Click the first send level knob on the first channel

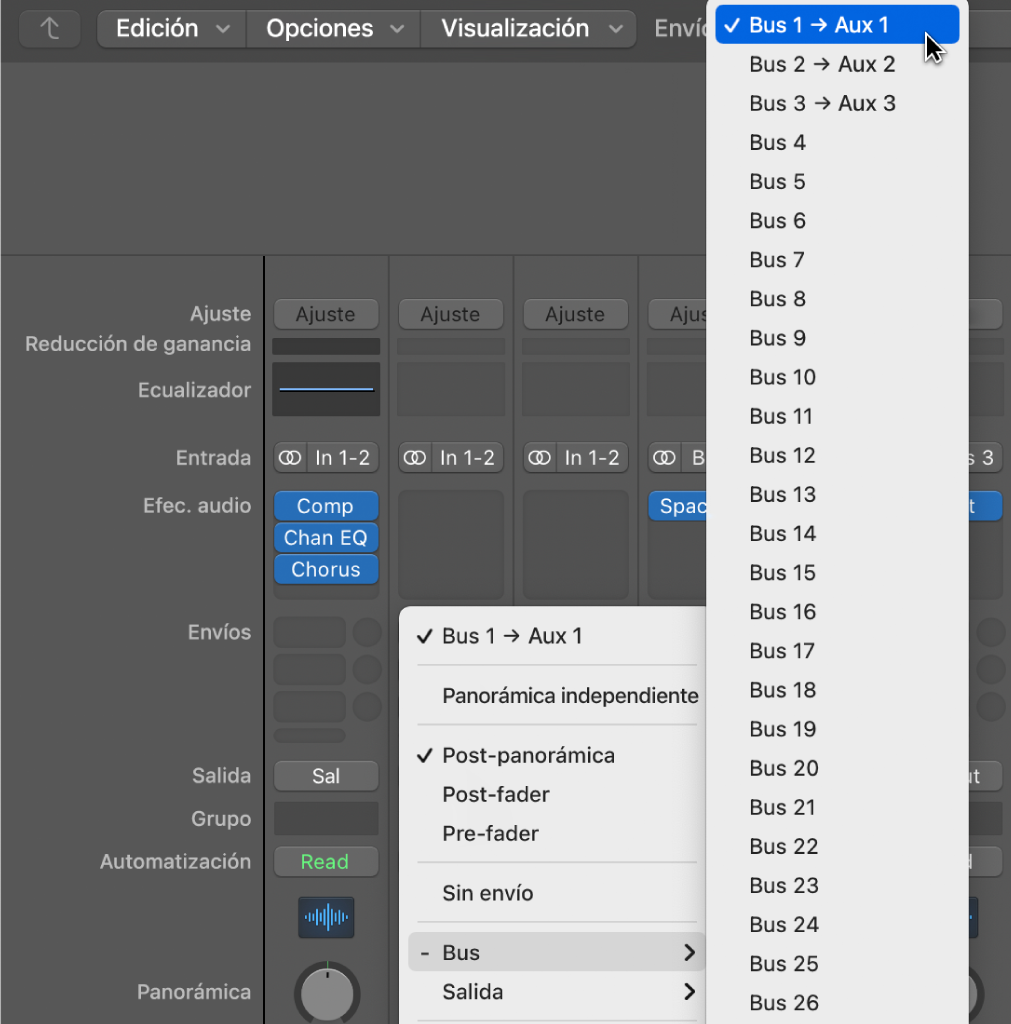(x=367, y=632)
